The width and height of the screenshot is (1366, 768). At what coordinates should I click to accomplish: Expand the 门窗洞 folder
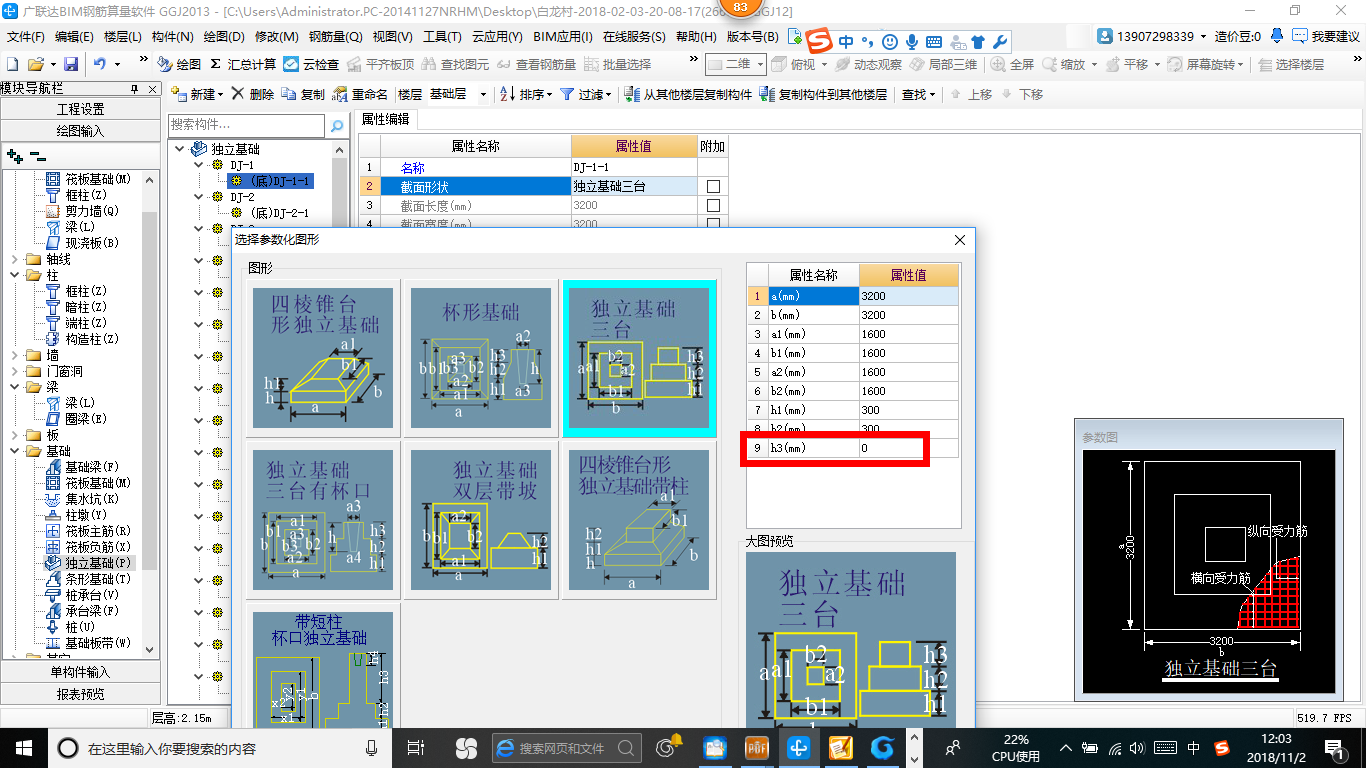[14, 371]
